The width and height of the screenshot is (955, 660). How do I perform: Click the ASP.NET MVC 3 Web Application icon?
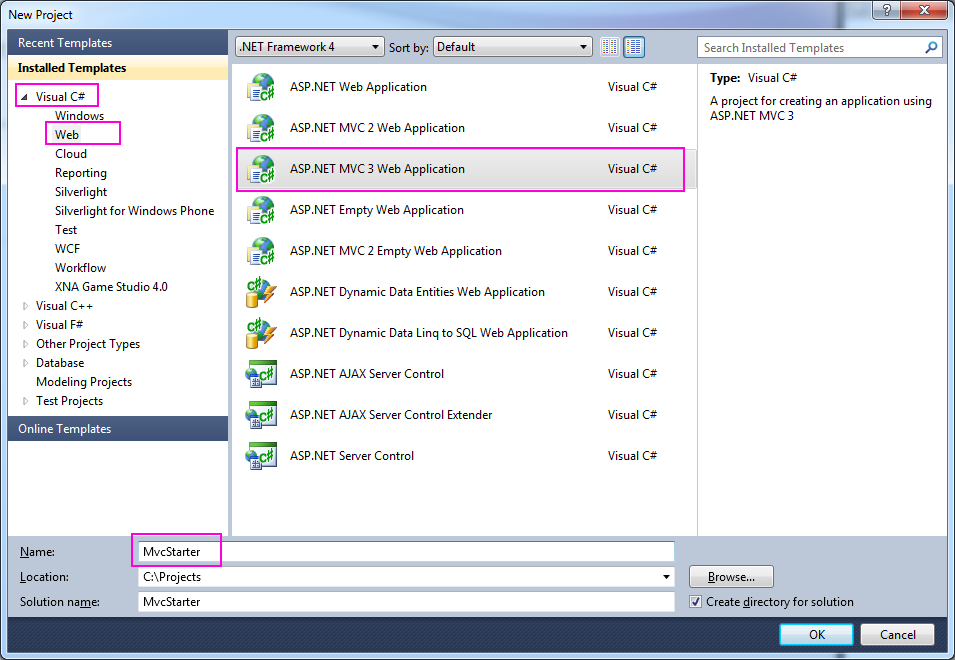click(261, 169)
